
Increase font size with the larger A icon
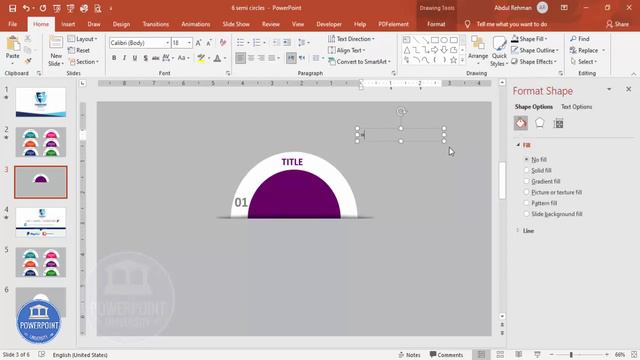(x=198, y=42)
